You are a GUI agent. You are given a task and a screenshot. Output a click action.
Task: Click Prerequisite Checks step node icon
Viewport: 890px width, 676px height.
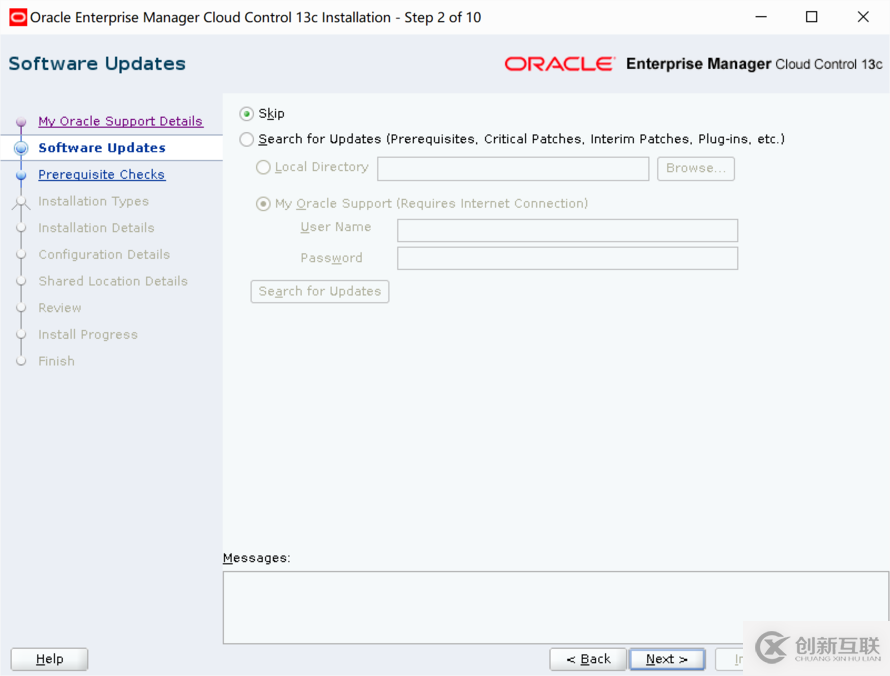pyautogui.click(x=21, y=175)
